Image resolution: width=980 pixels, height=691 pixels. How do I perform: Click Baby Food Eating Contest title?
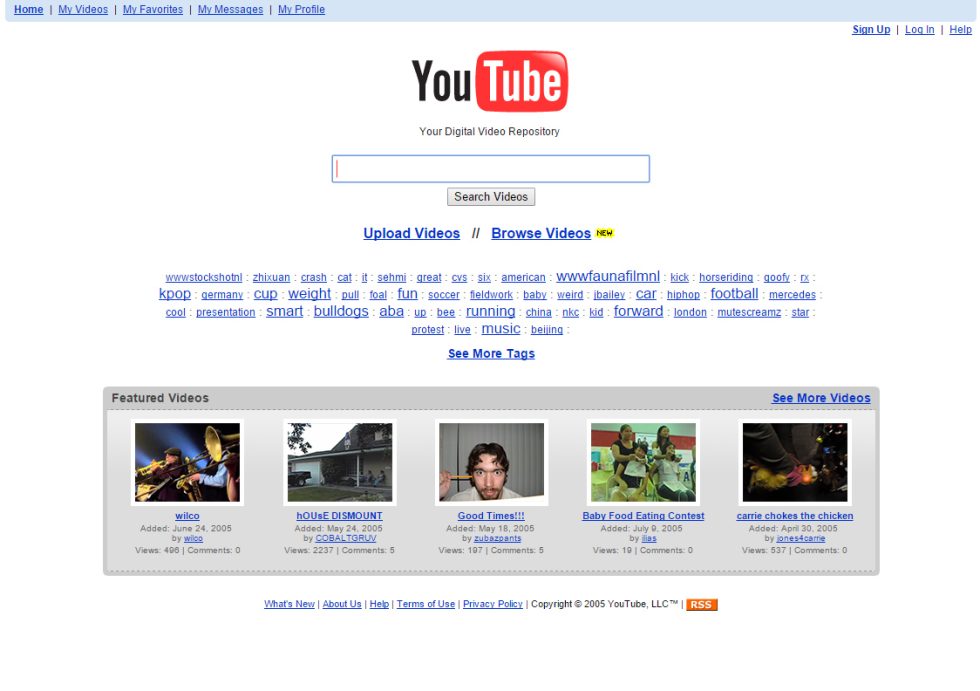pos(643,516)
